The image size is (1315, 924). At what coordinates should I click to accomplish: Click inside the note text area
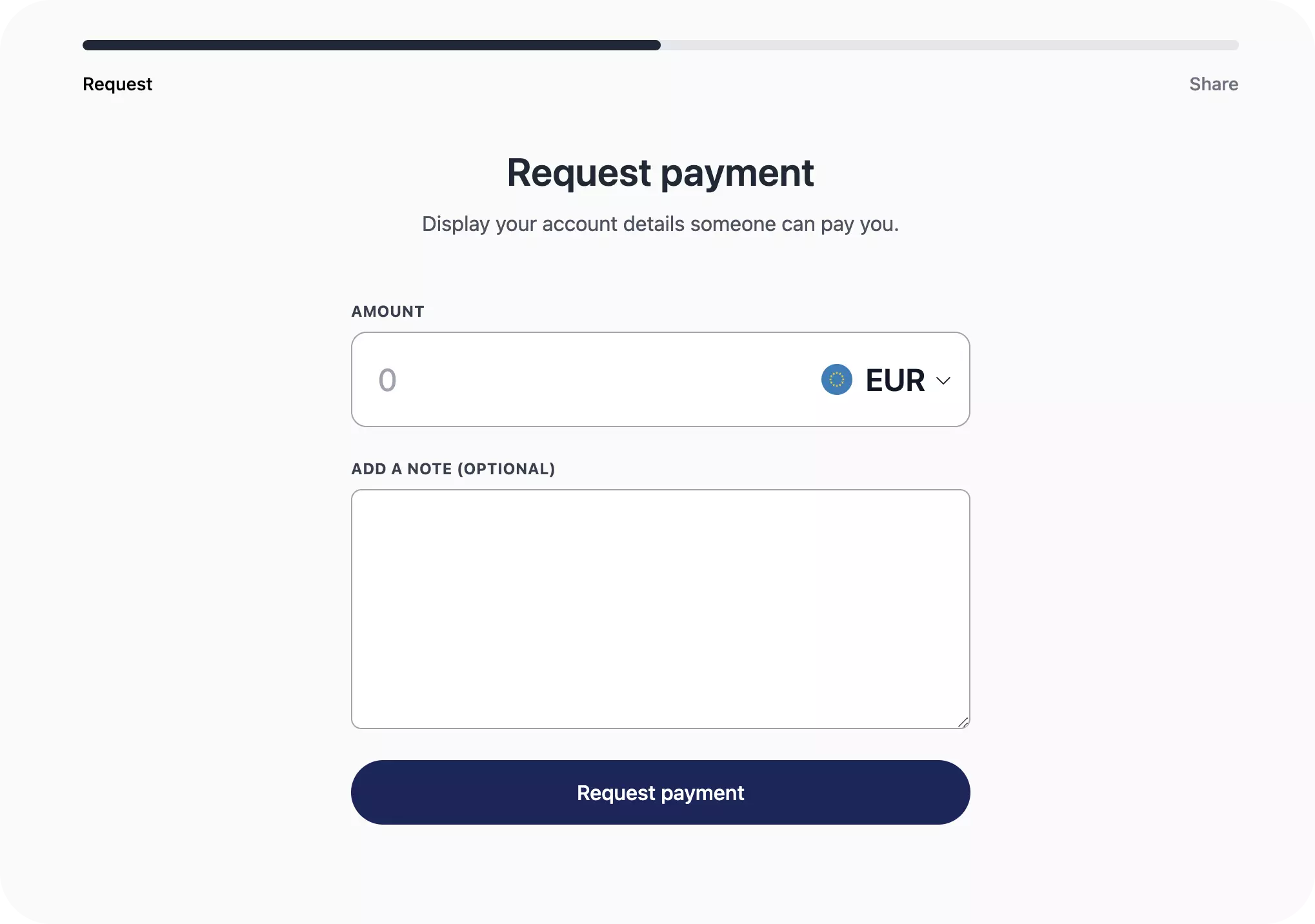point(660,608)
